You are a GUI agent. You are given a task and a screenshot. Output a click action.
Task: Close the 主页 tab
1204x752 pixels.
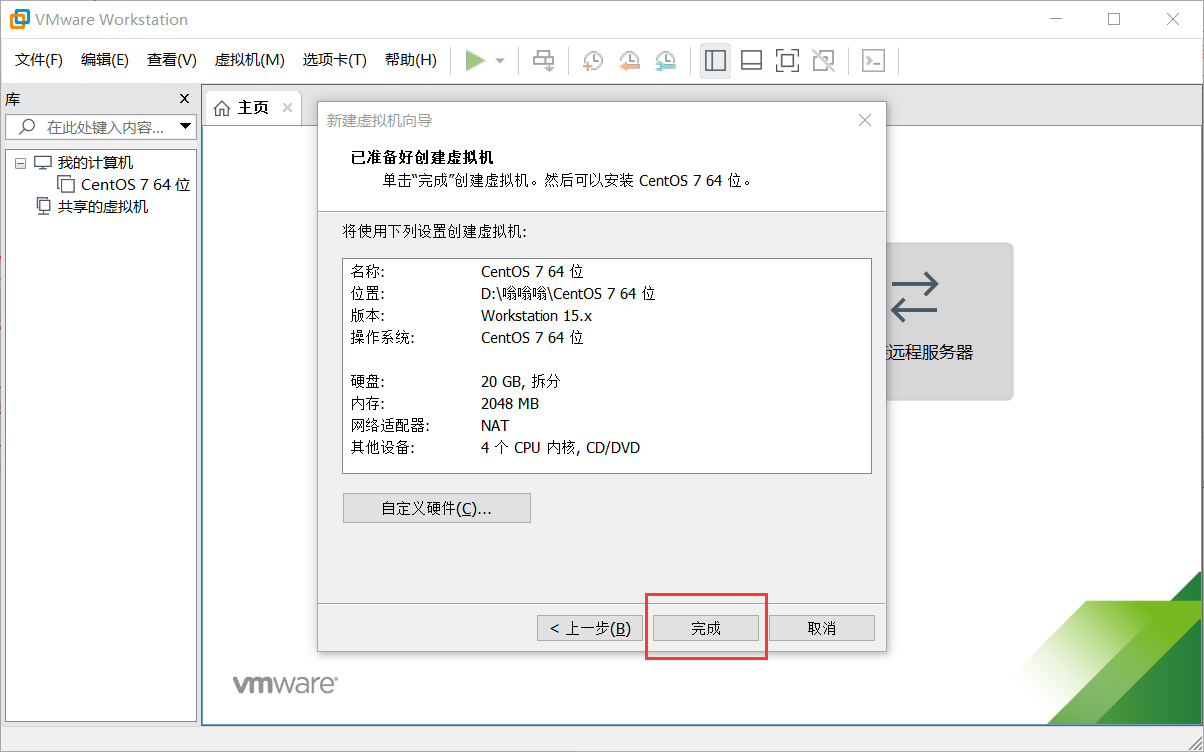click(287, 107)
